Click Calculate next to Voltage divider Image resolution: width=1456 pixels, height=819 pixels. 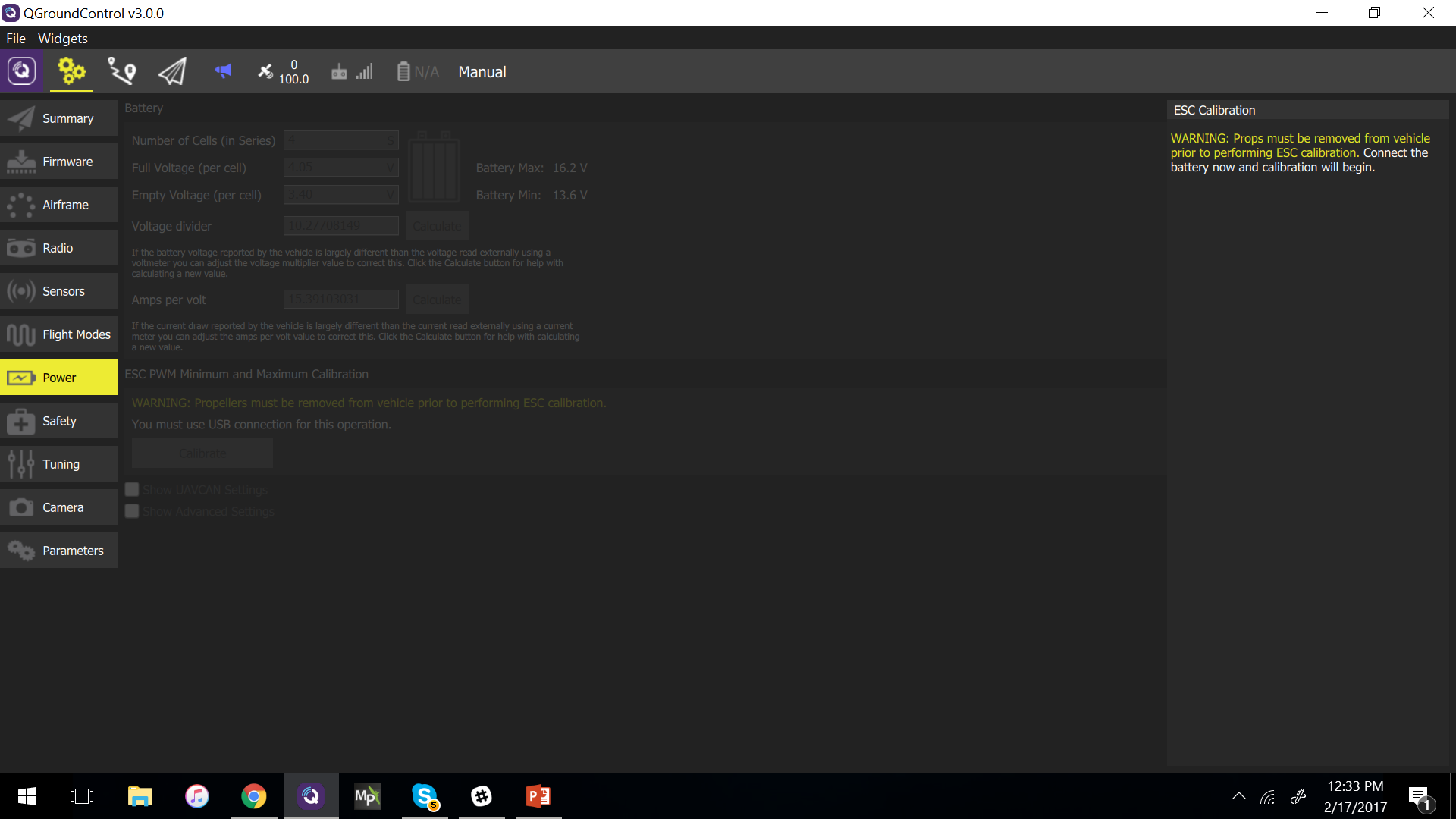point(437,226)
